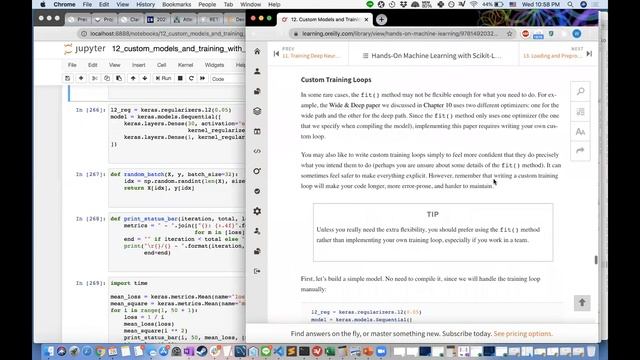This screenshot has width=640, height=360.
Task: Click the layers stack icon in O'Reilly sidebar
Action: coord(257,111)
